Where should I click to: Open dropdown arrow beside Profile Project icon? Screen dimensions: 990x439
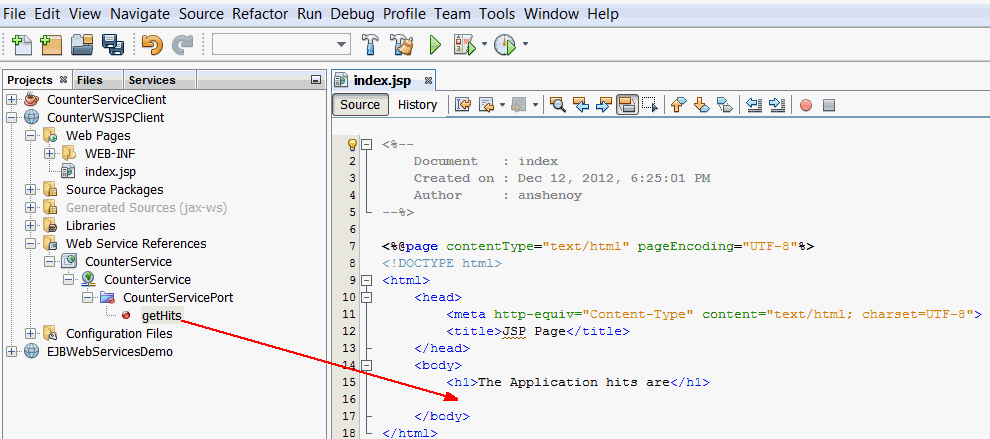(525, 44)
